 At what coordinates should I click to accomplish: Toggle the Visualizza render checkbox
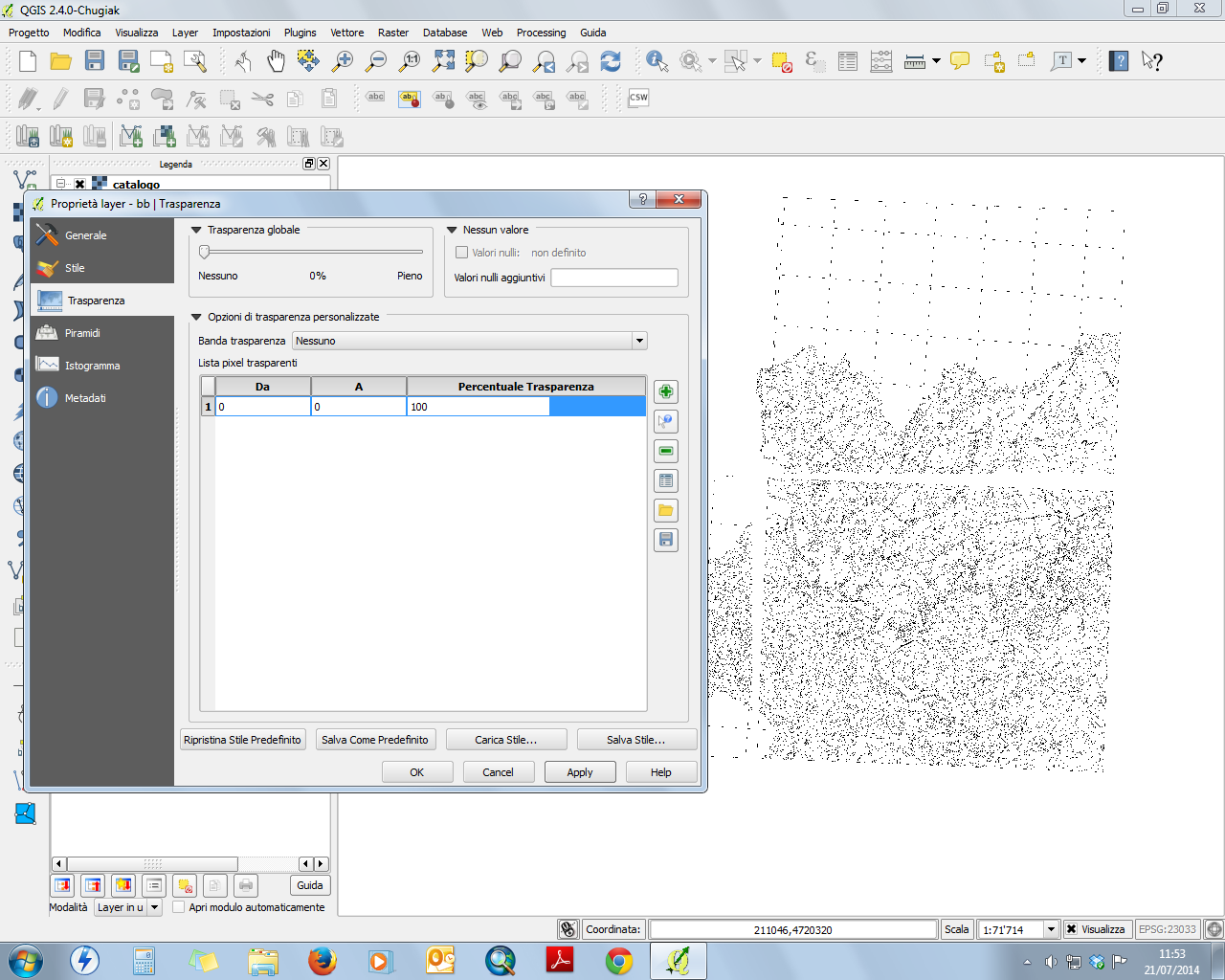coord(1072,929)
